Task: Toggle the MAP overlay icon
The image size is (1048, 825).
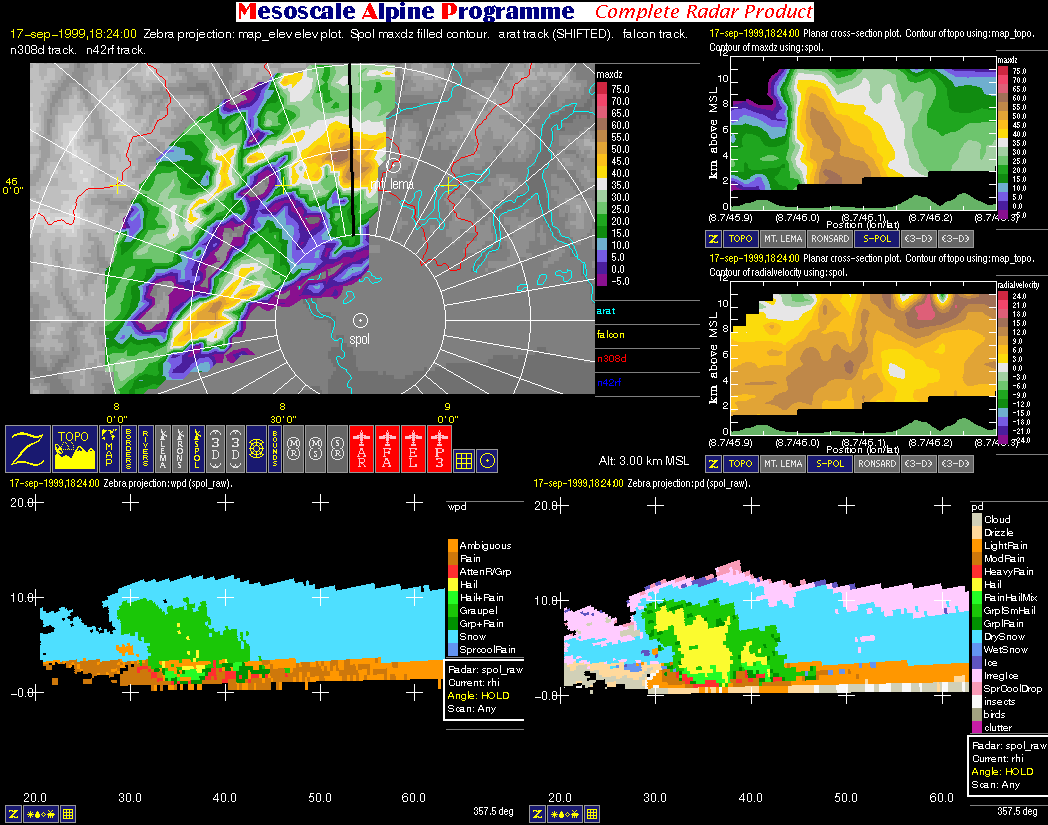Action: point(109,449)
